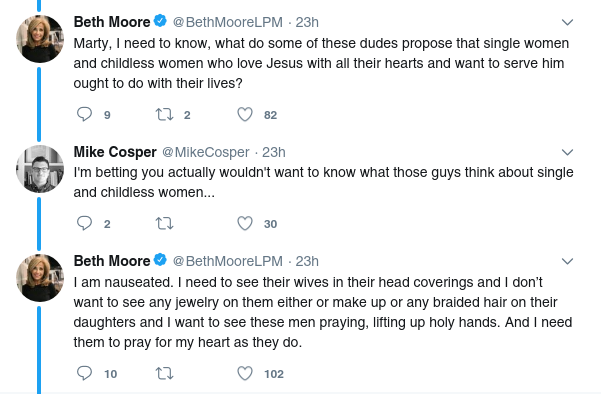Expand the menu chevron on Mike Cosper's tweet
The width and height of the screenshot is (601, 394).
pyautogui.click(x=567, y=152)
